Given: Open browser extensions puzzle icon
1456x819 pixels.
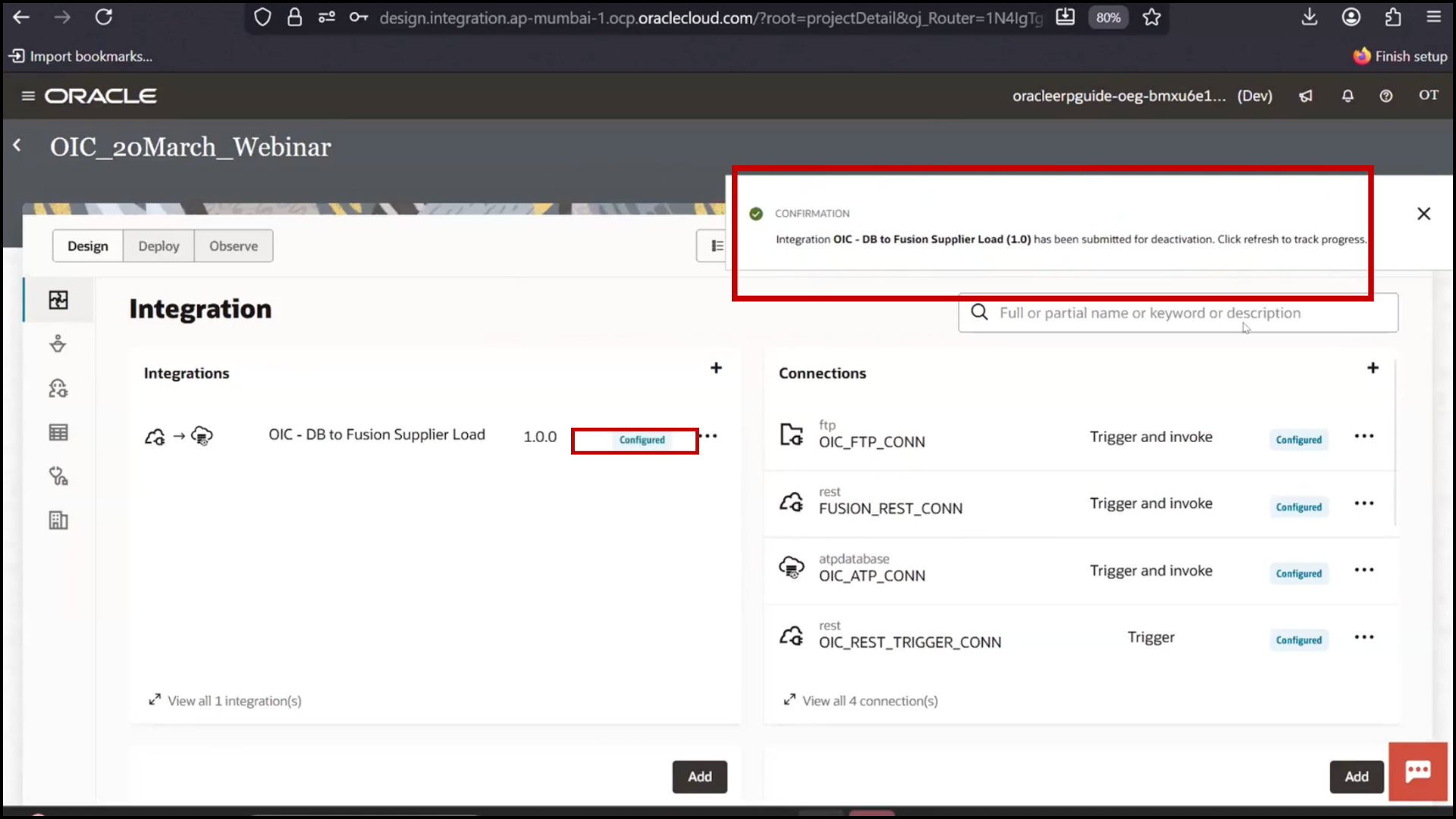Looking at the screenshot, I should tap(1393, 17).
